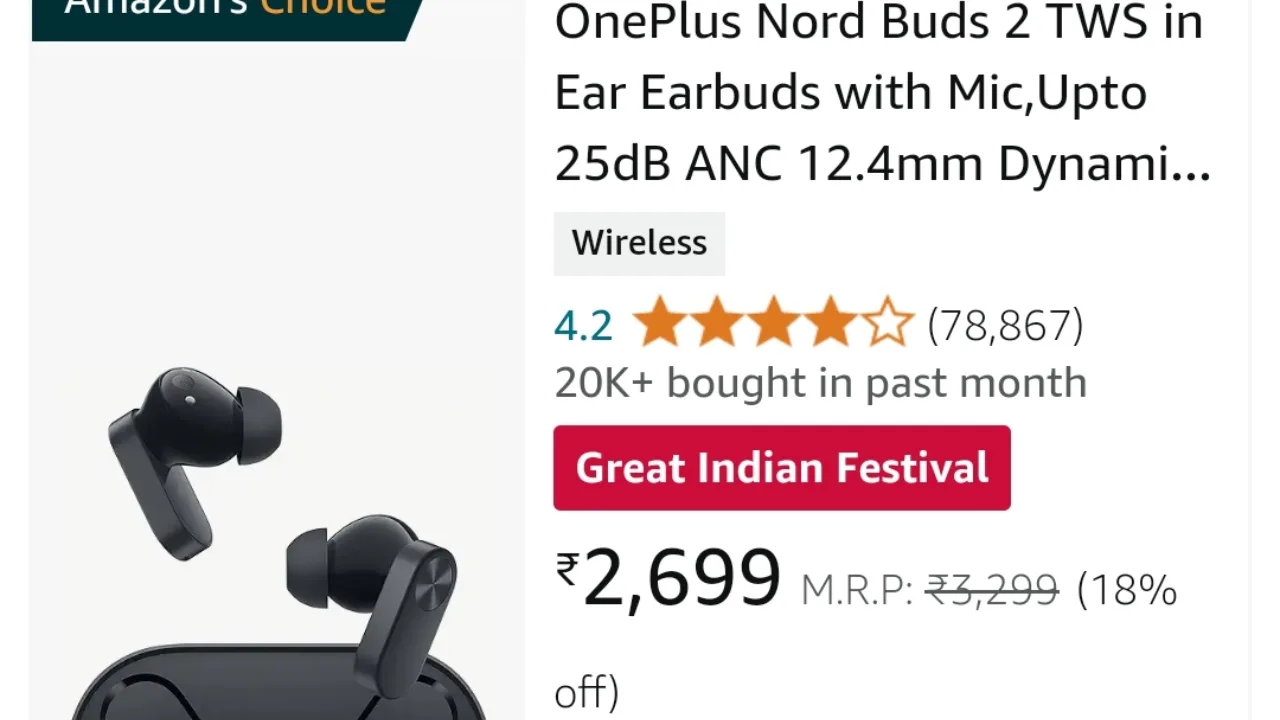1280x720 pixels.
Task: Click the fourth orange rating star
Action: point(830,323)
